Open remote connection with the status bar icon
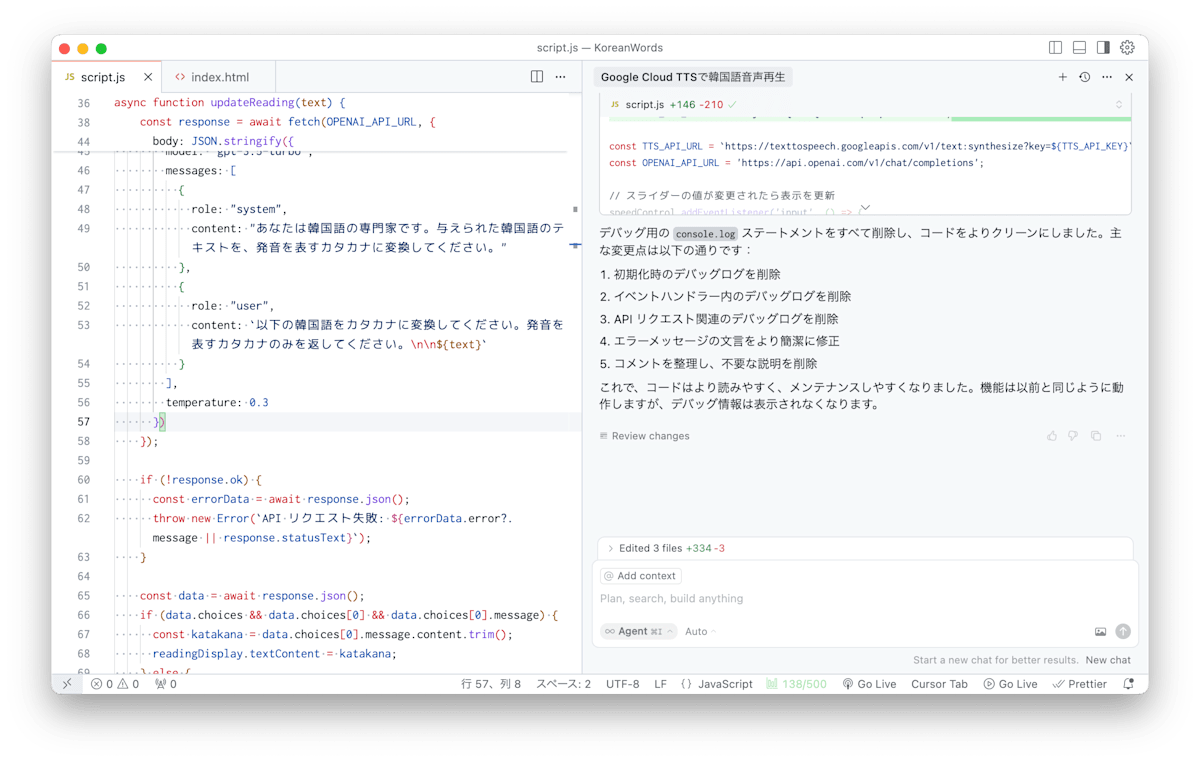Image resolution: width=1200 pixels, height=762 pixels. (x=67, y=683)
